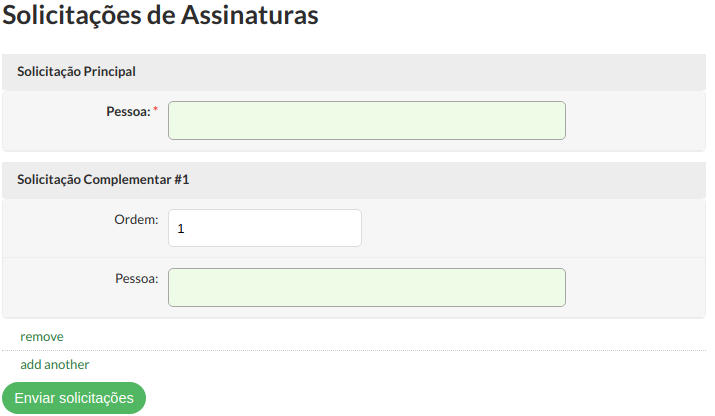Click the Pessoa label in the complementary request
Screen dimensions: 715x416
coord(136,278)
